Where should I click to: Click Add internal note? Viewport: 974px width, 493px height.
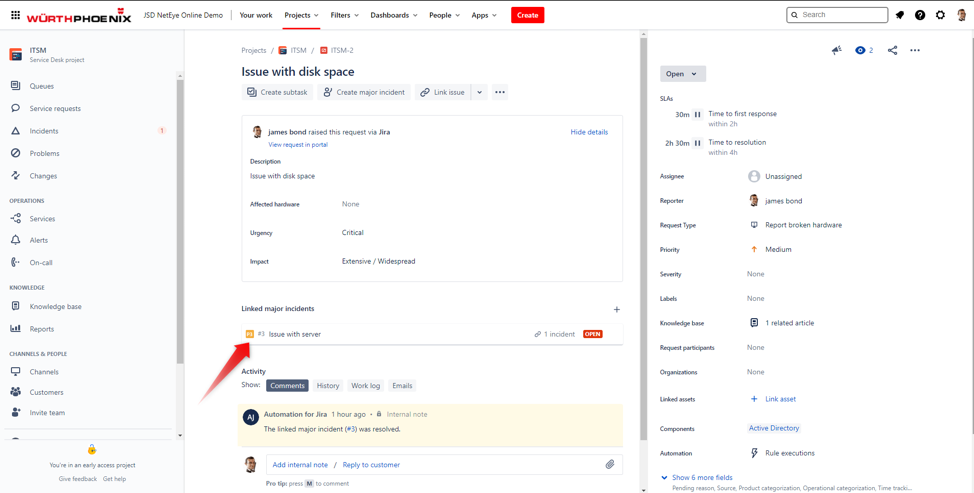tap(300, 464)
